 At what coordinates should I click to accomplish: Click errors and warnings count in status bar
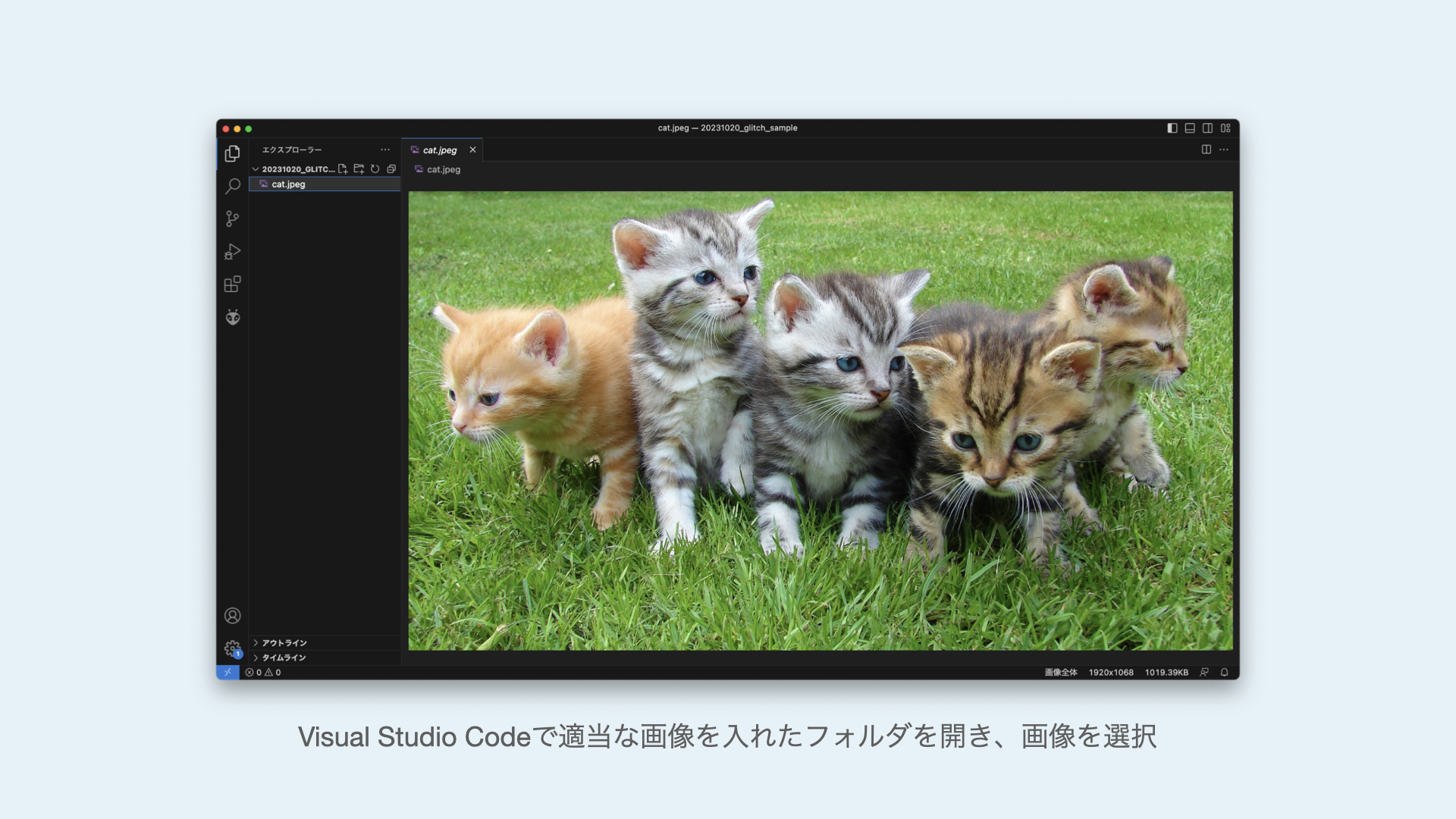(x=263, y=673)
